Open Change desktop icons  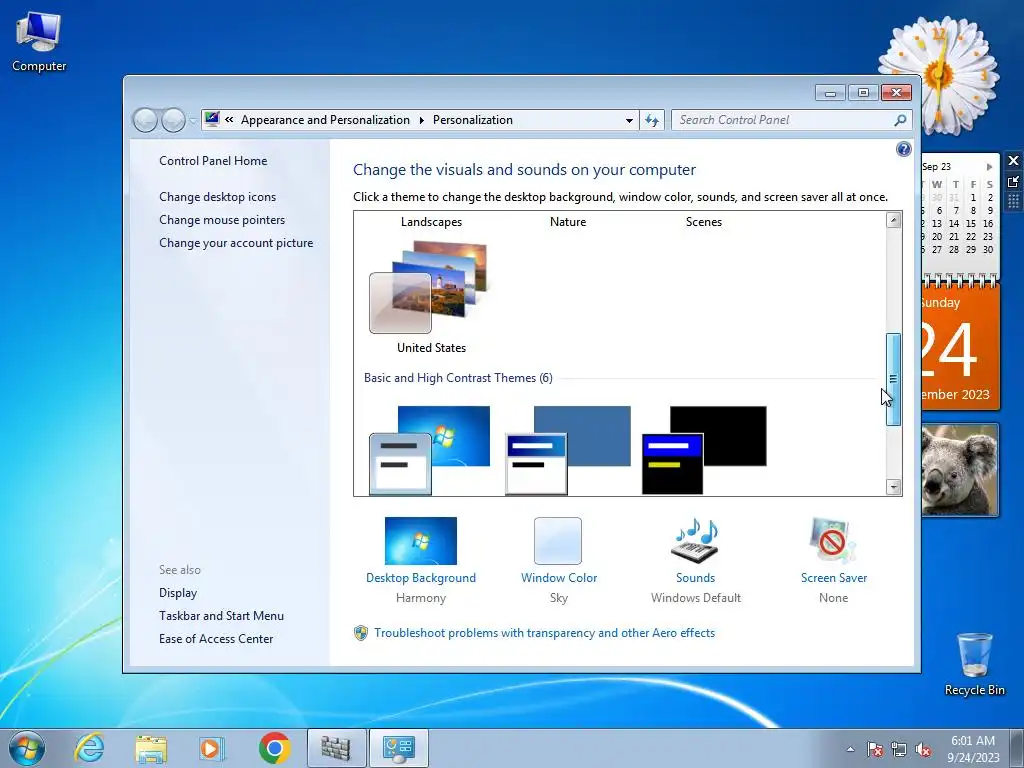pos(217,197)
